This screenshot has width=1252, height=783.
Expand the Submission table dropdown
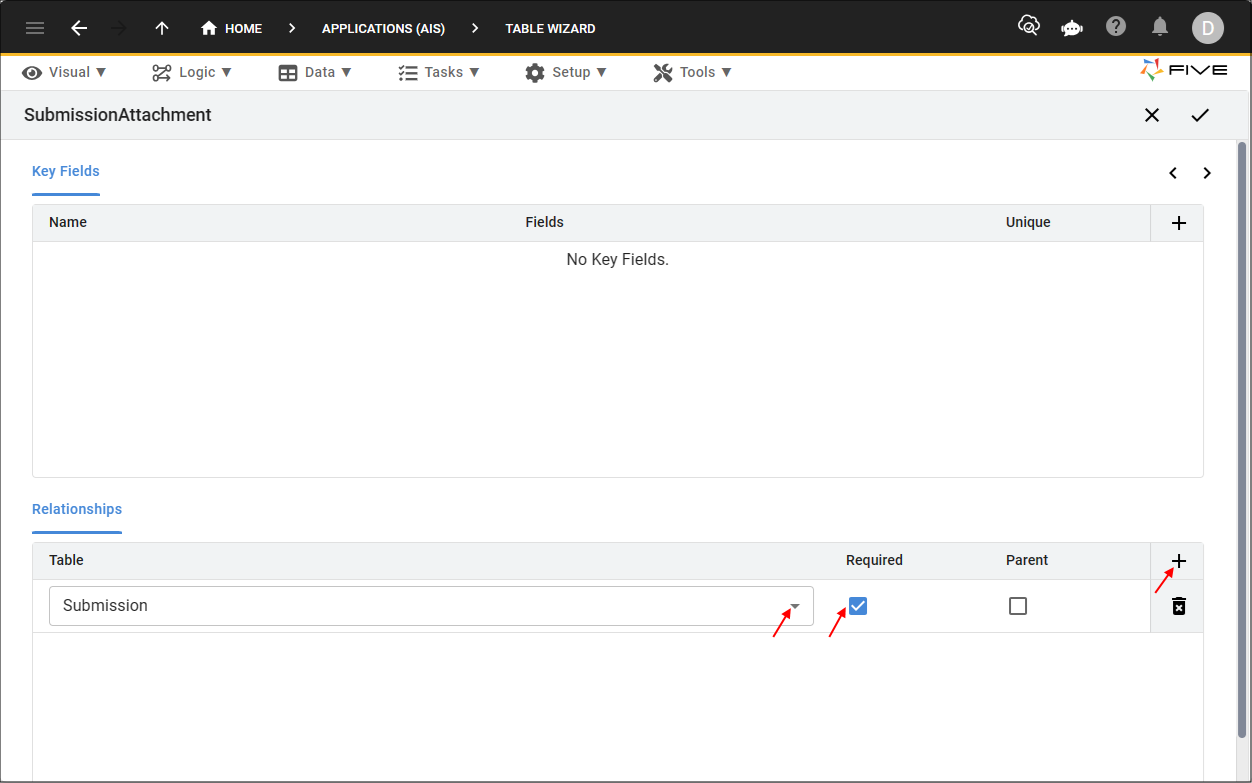pos(795,606)
